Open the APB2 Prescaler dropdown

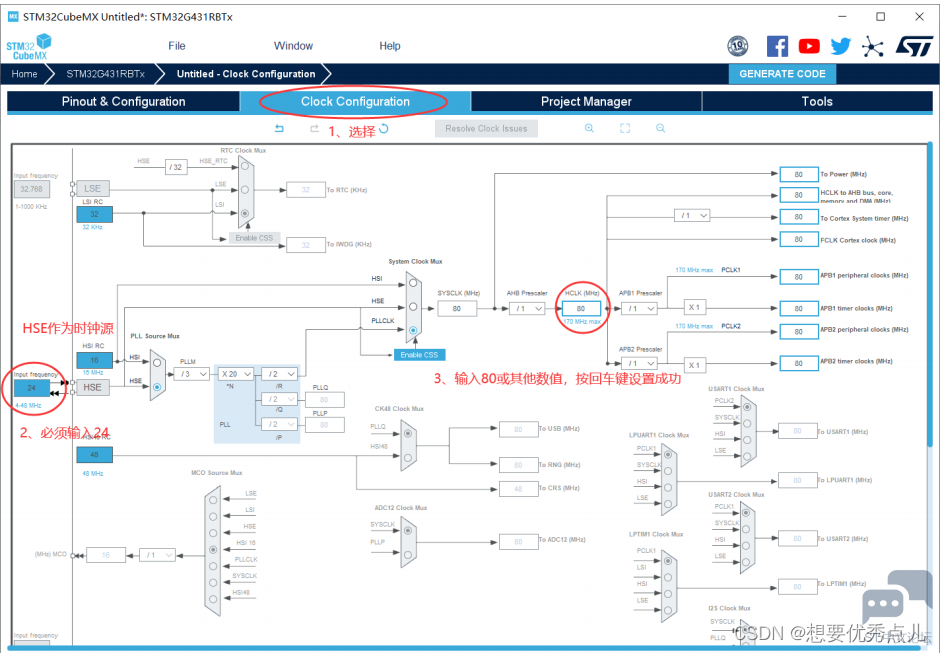(x=639, y=364)
